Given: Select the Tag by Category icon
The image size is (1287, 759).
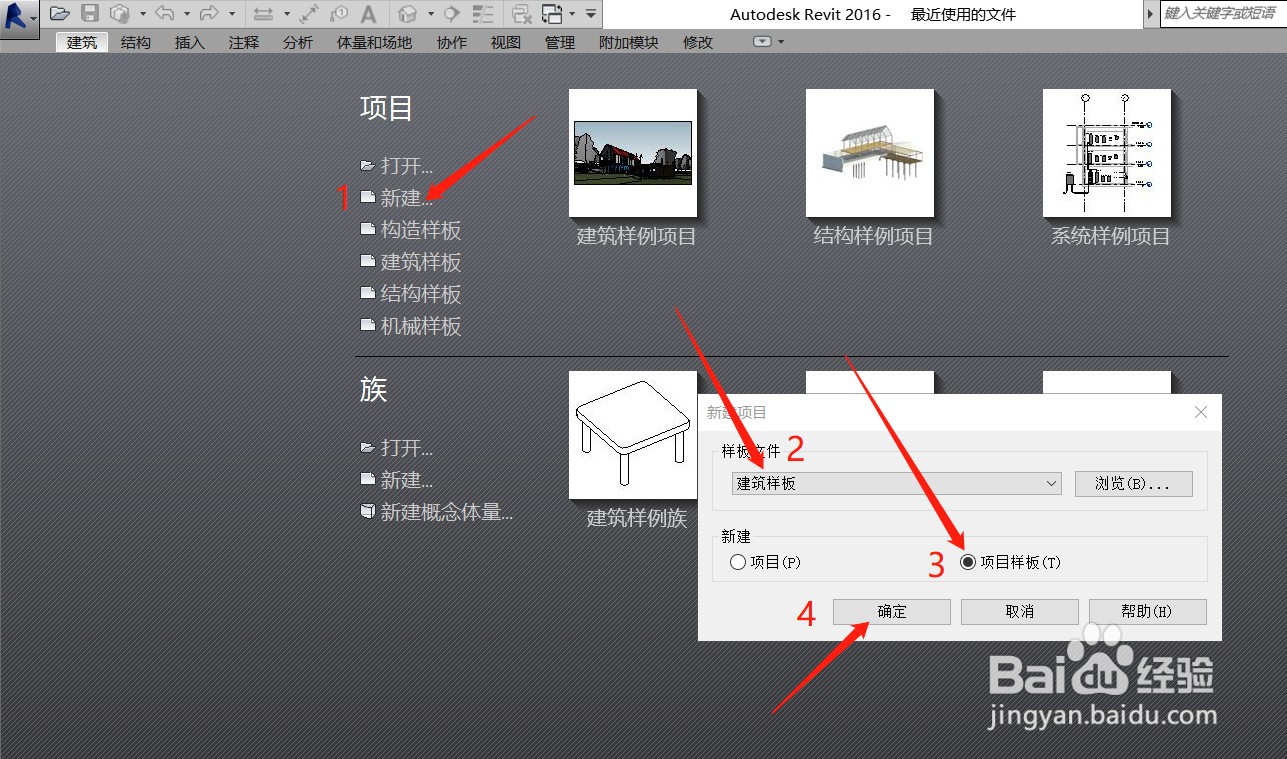Looking at the screenshot, I should [339, 13].
